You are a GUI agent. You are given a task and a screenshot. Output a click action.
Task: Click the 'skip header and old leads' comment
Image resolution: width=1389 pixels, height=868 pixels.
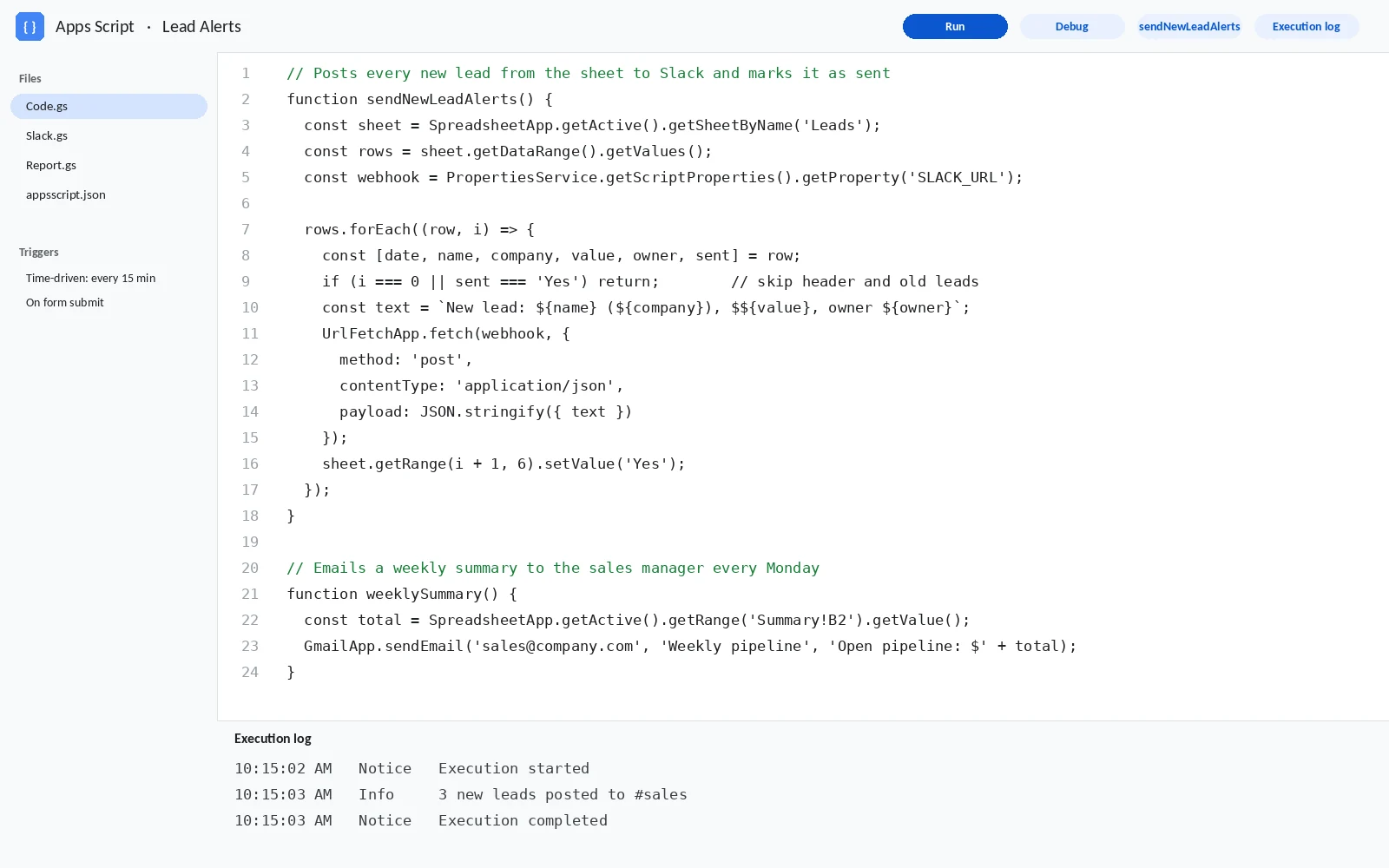(855, 281)
